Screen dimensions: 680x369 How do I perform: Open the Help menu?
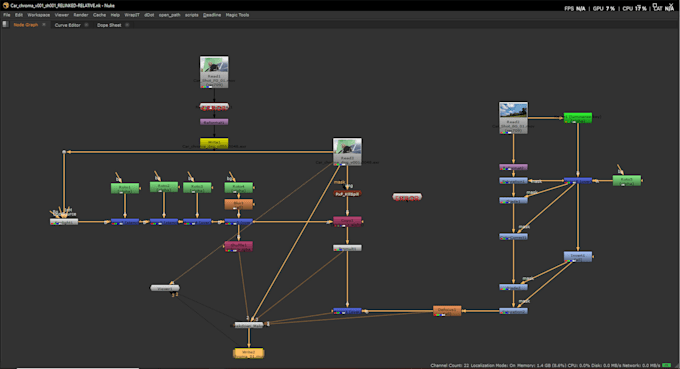(x=115, y=15)
